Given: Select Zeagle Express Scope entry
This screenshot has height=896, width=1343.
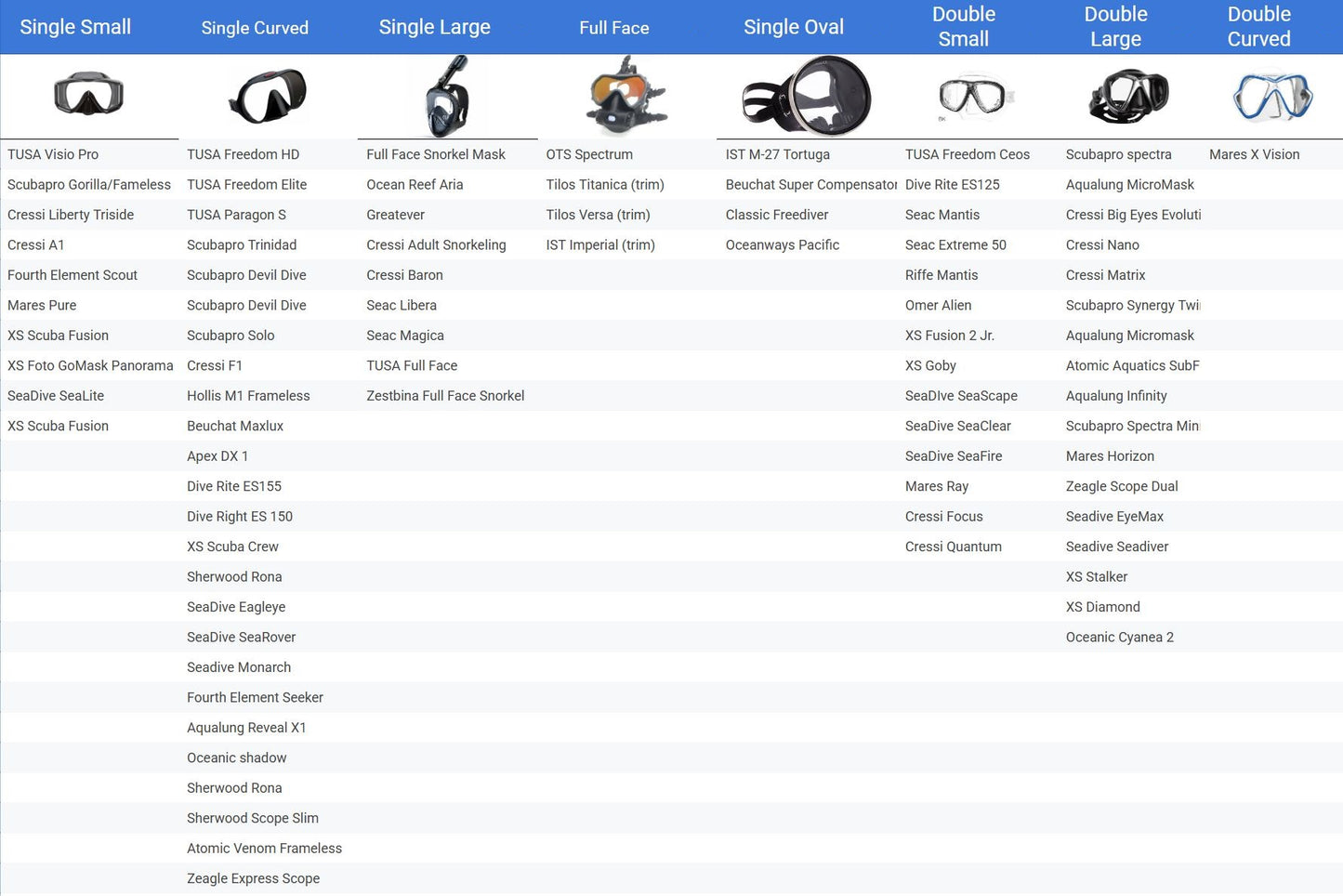Looking at the screenshot, I should (x=253, y=878).
